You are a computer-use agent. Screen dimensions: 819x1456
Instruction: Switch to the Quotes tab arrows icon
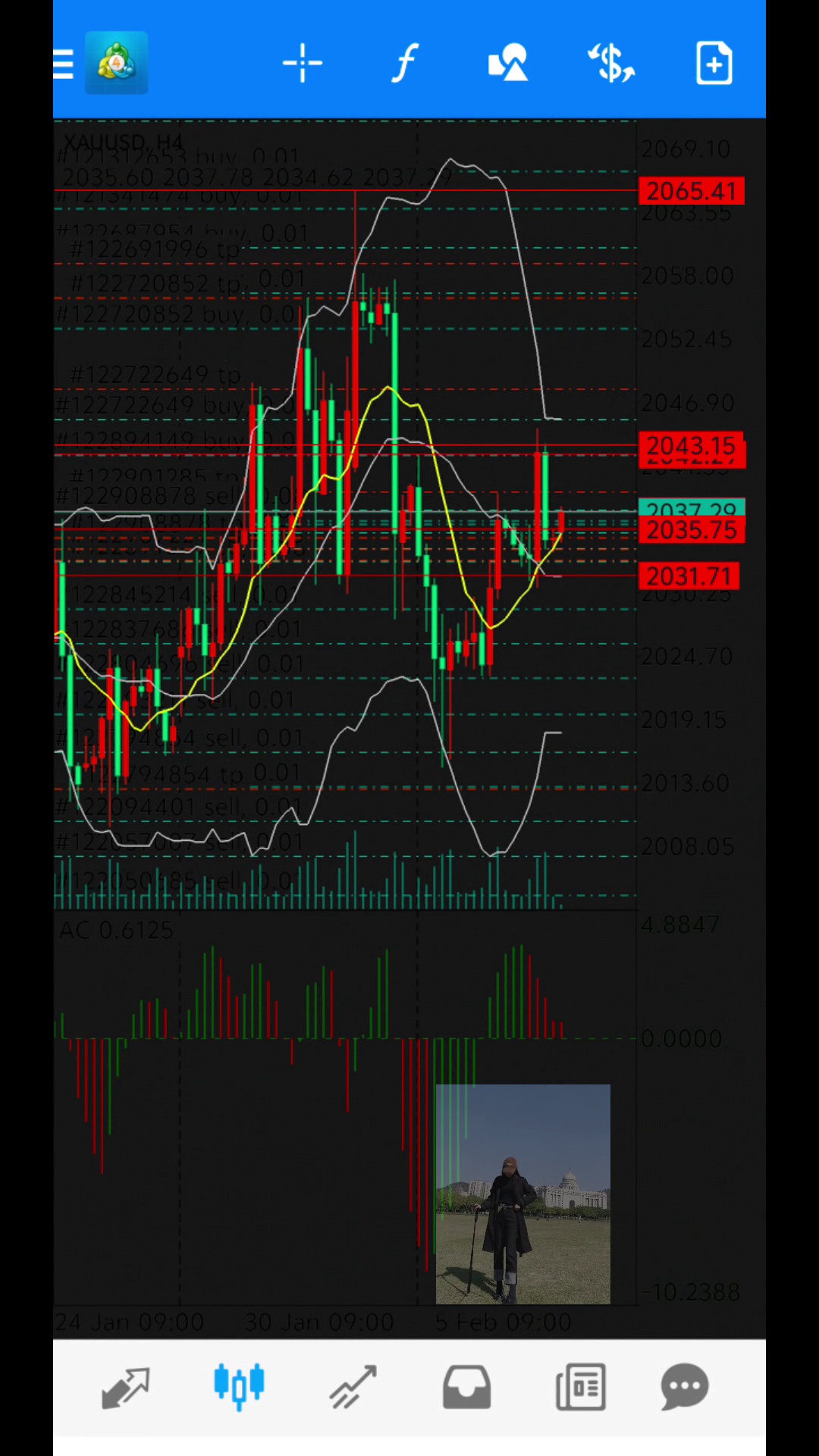click(126, 1388)
